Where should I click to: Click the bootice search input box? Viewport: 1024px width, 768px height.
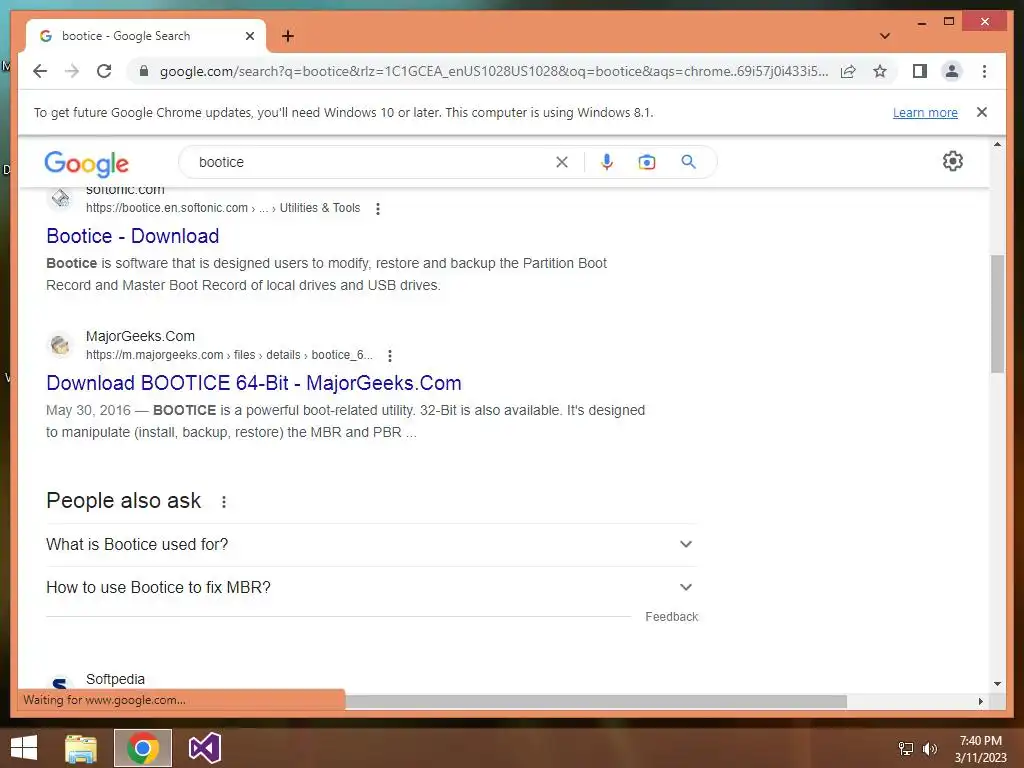click(x=372, y=162)
